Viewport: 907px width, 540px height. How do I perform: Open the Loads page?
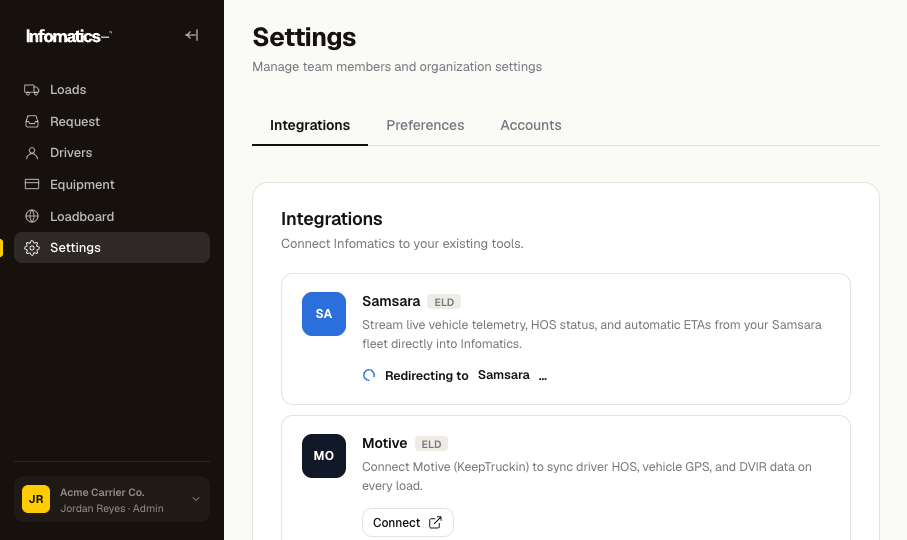[112, 90]
